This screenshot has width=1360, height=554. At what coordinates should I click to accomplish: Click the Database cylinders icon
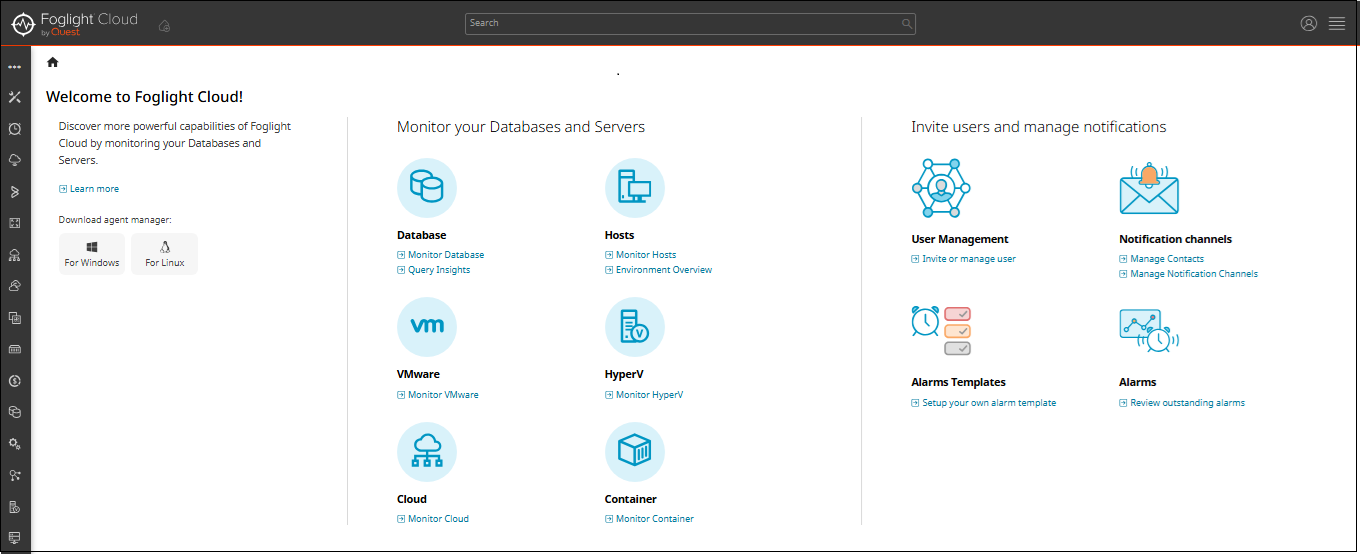tap(427, 188)
